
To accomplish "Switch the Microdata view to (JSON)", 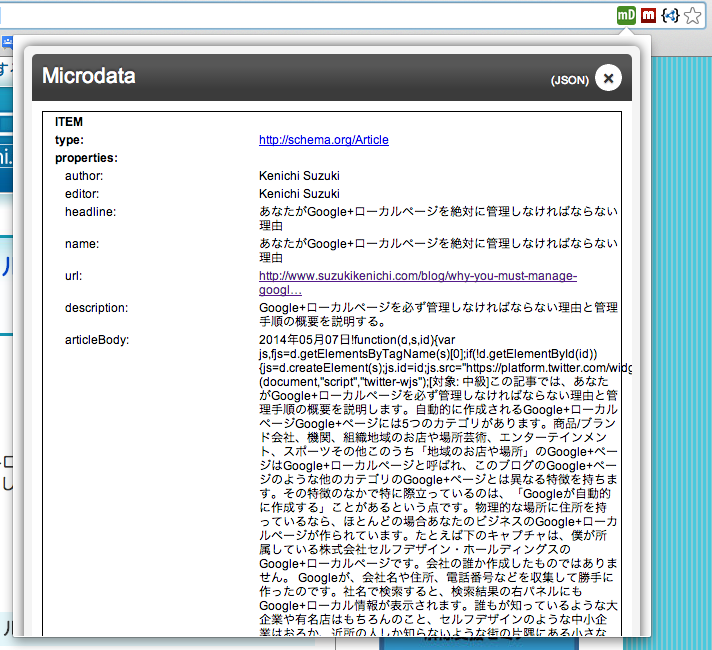I will coord(569,80).
